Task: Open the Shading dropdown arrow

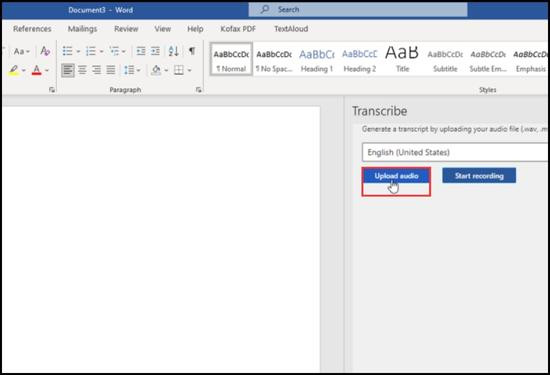Action: click(166, 71)
